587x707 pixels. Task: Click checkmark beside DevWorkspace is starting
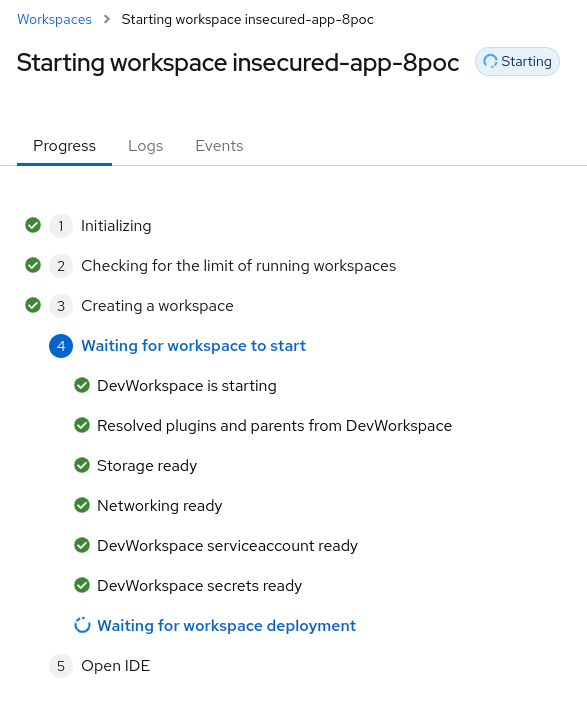coord(82,386)
